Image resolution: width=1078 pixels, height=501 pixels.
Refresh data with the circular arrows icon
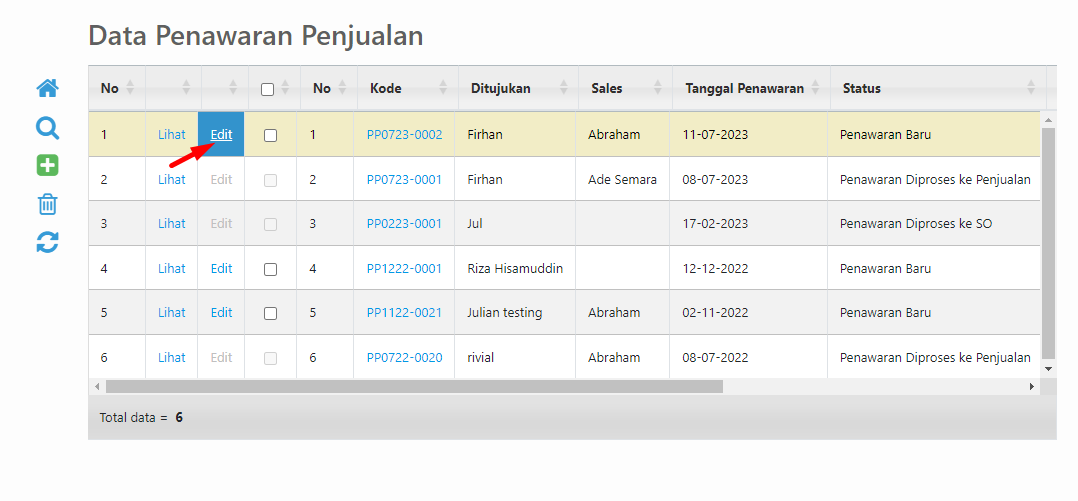[47, 242]
